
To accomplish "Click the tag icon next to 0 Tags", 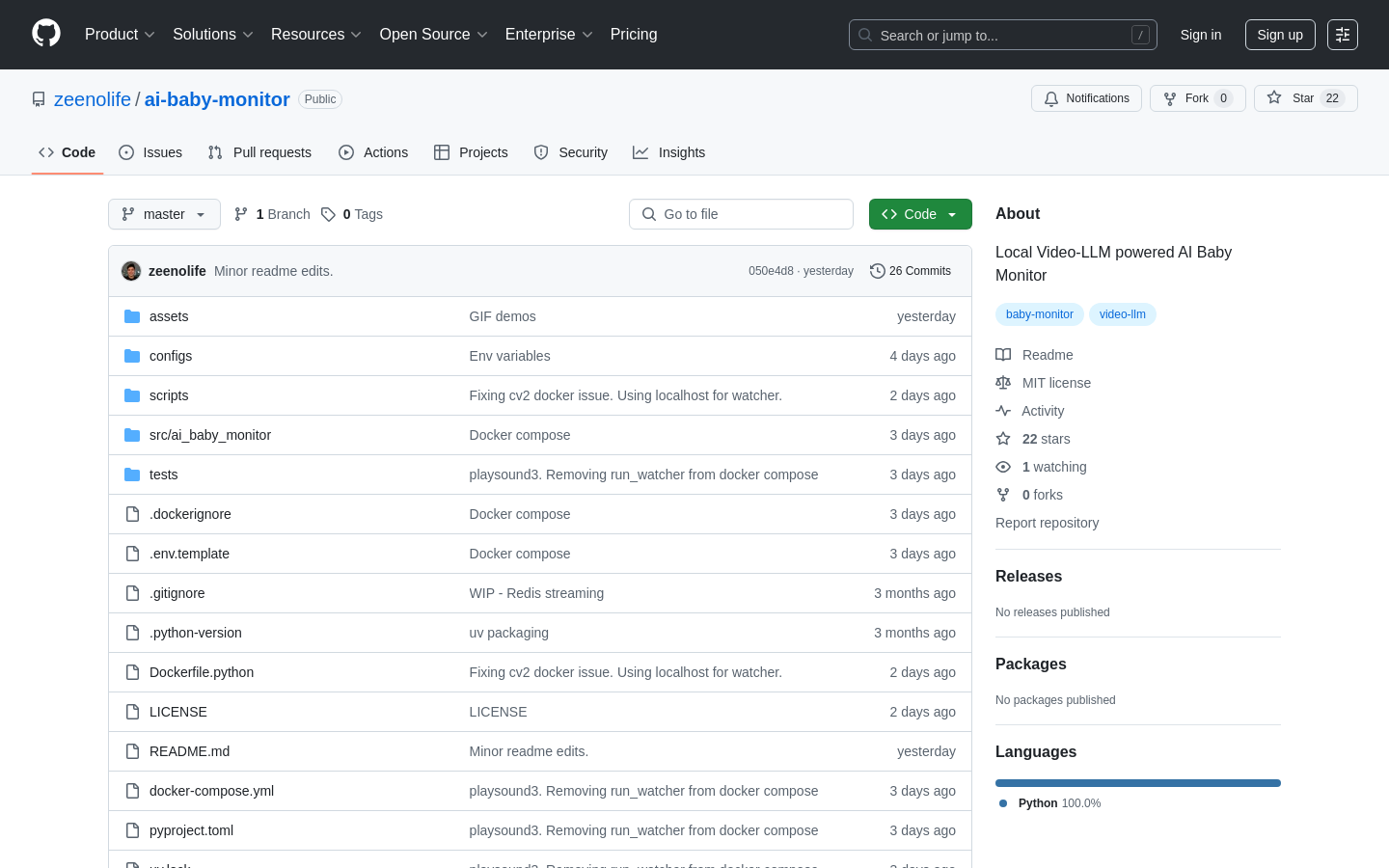I will pos(328,214).
